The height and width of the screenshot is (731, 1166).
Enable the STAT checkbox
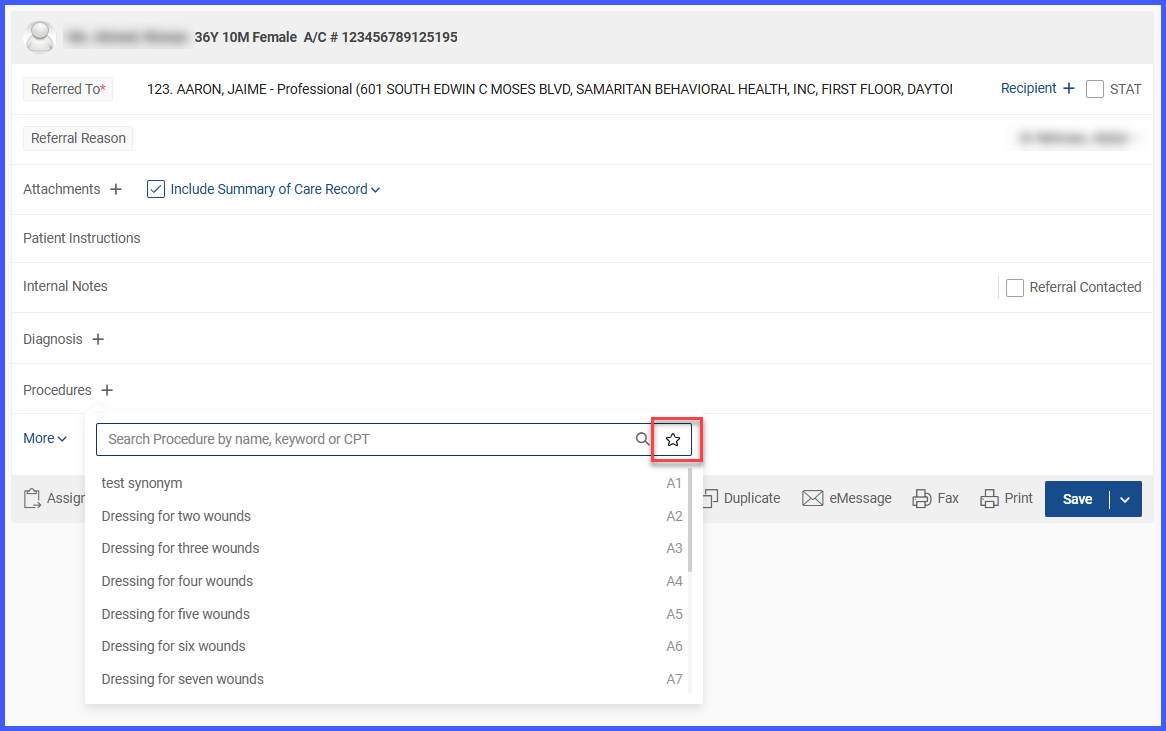tap(1095, 89)
